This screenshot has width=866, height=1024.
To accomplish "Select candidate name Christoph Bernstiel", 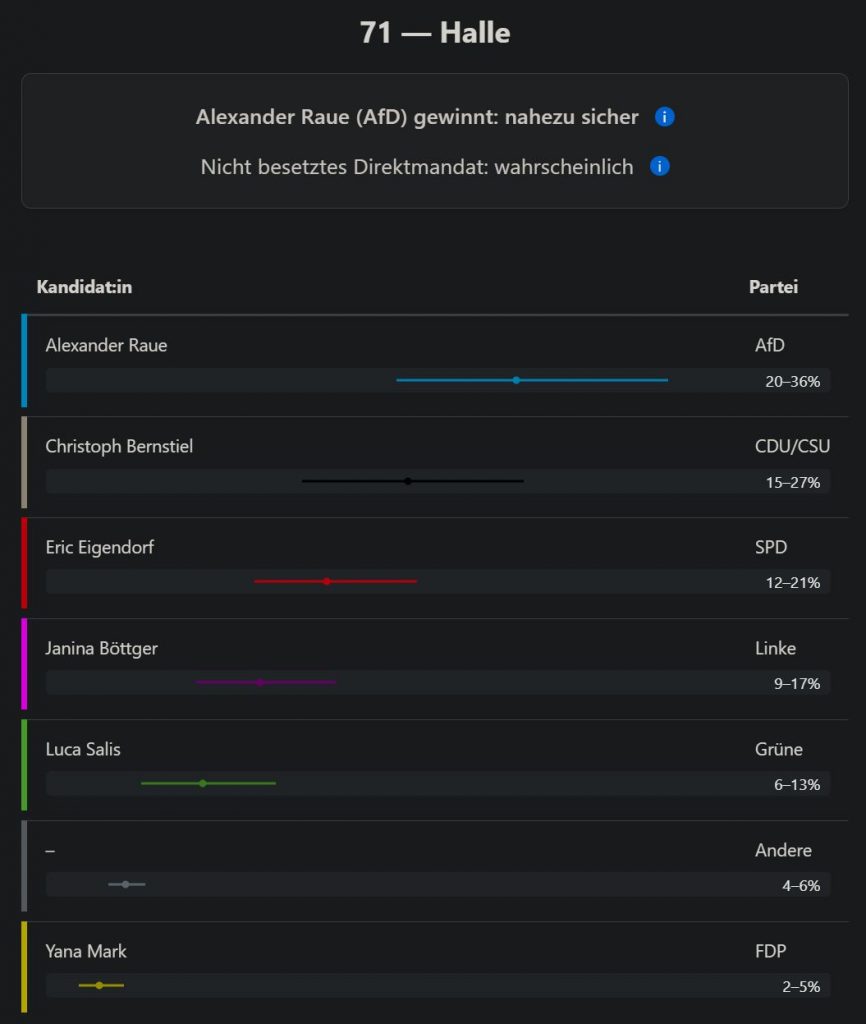I will coord(119,446).
